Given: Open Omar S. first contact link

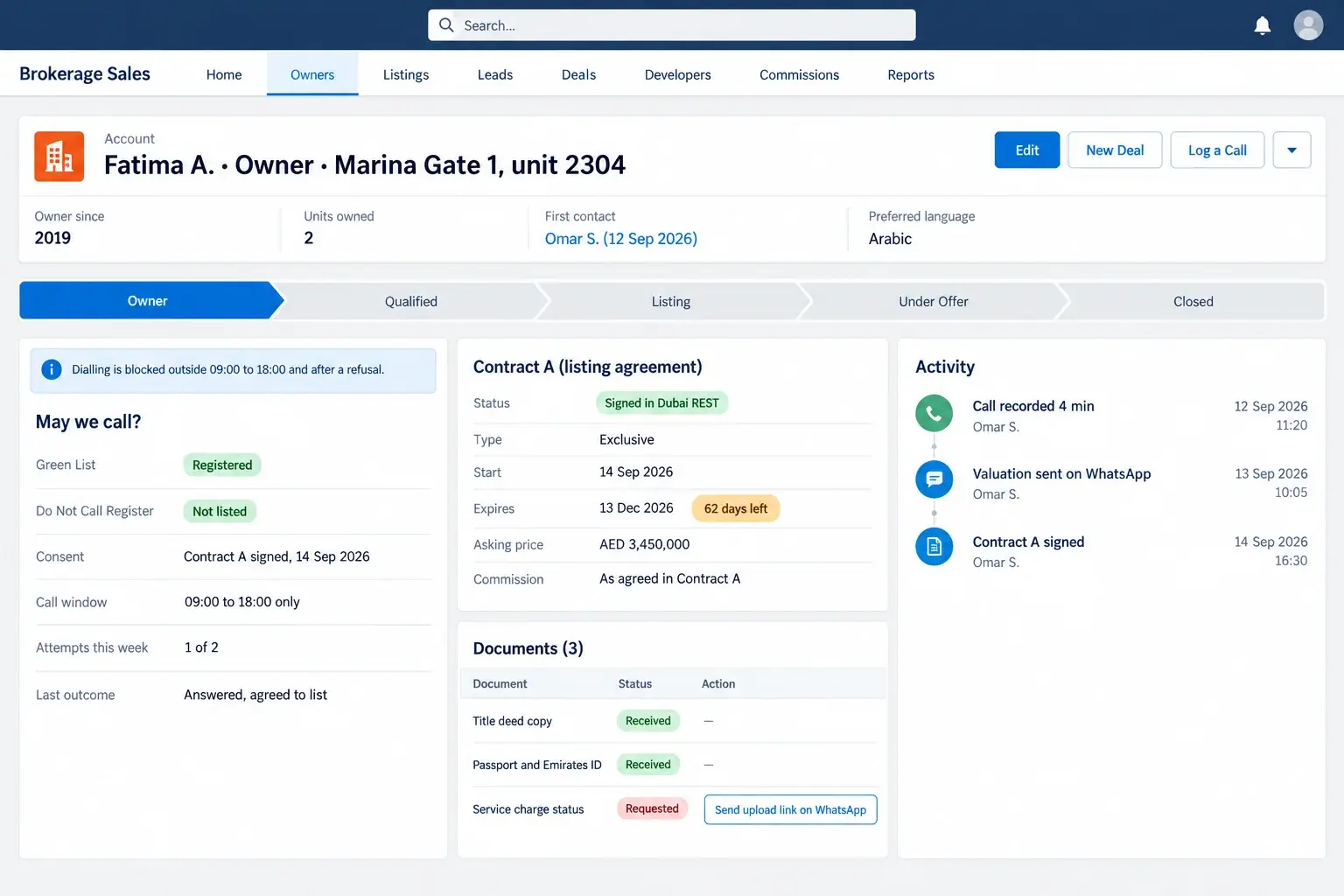Looking at the screenshot, I should pyautogui.click(x=620, y=239).
